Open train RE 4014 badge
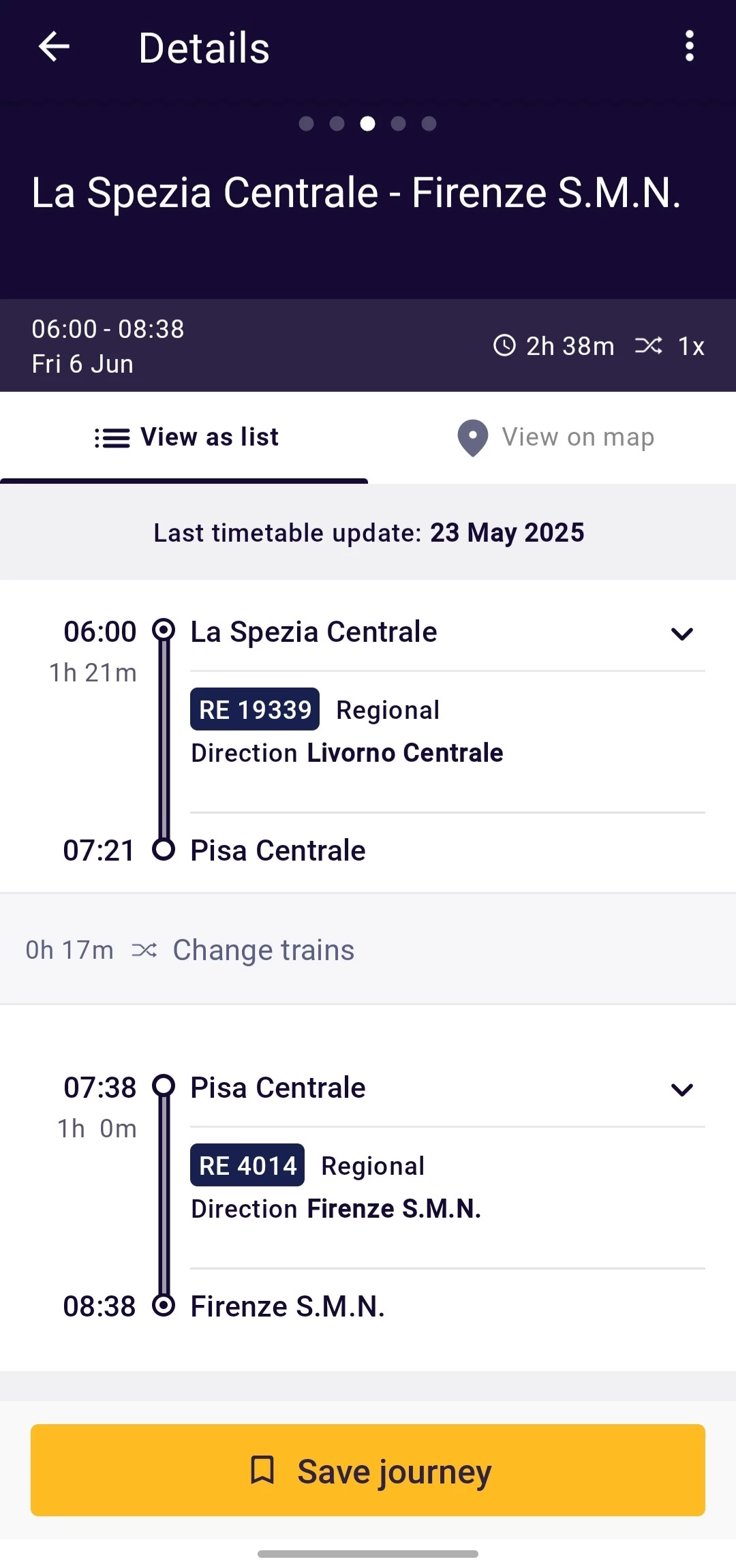736x1568 pixels. [x=247, y=1165]
